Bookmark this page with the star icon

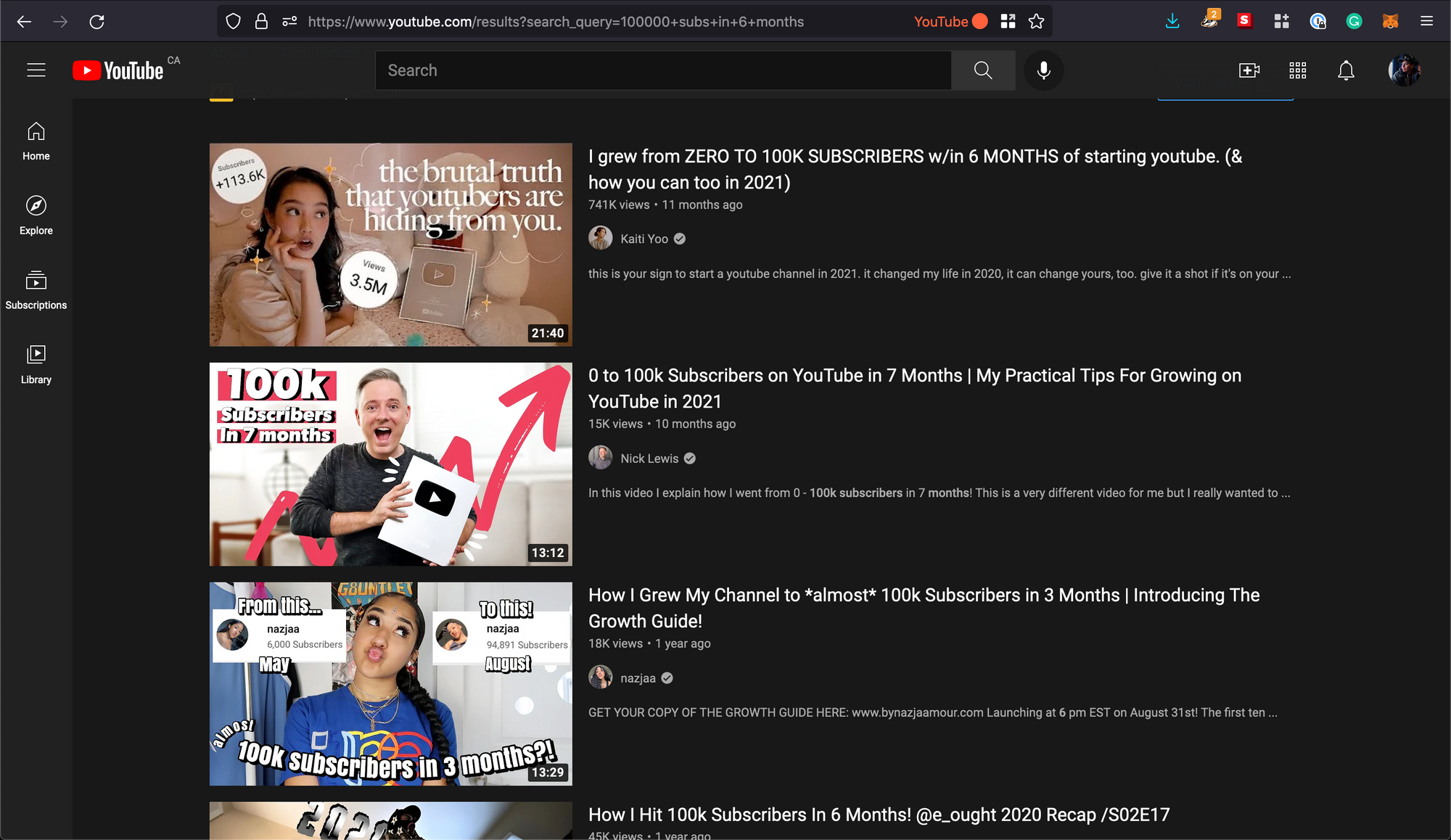coord(1037,22)
